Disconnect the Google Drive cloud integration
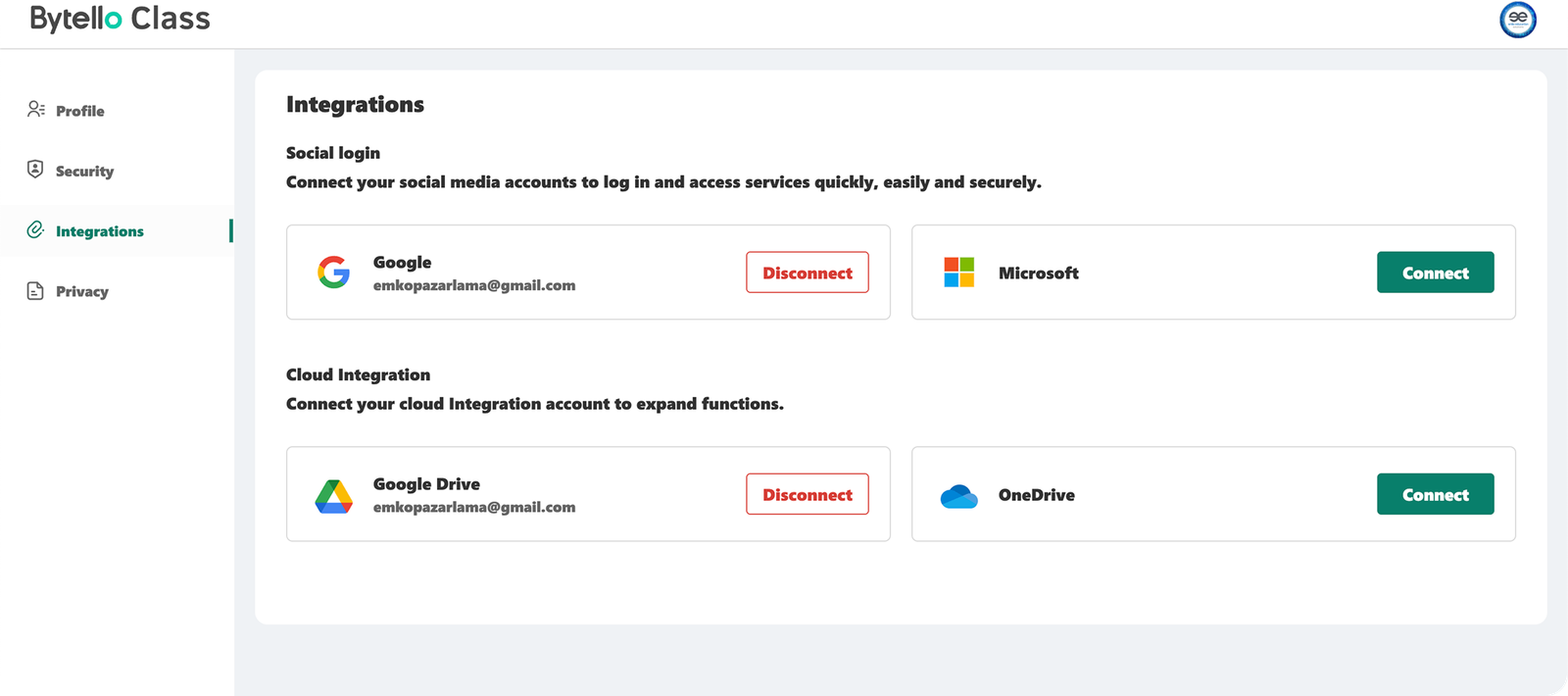 [x=808, y=495]
